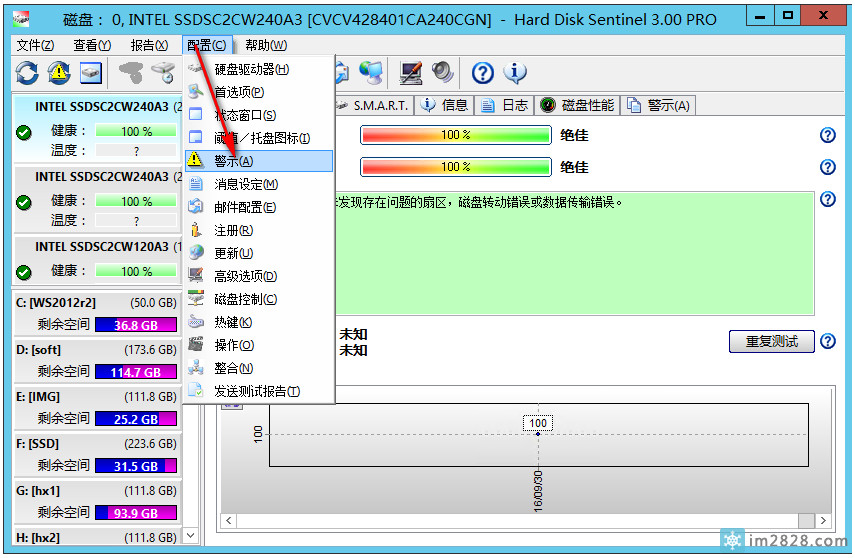
Task: Click the speaker sound toolbar icon
Action: point(443,73)
